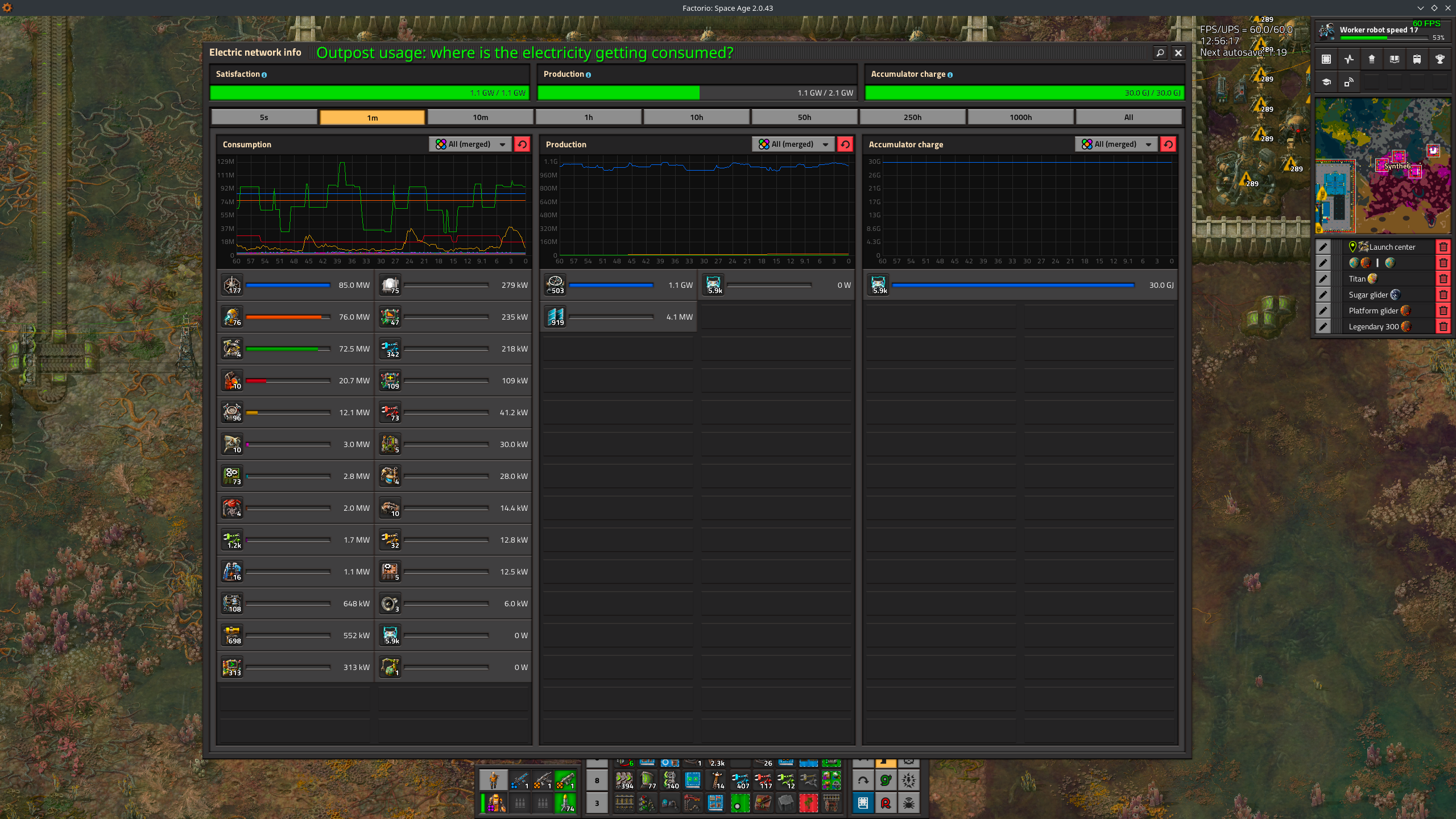
Task: Click the minimap Synthe6 area
Action: point(1397,166)
